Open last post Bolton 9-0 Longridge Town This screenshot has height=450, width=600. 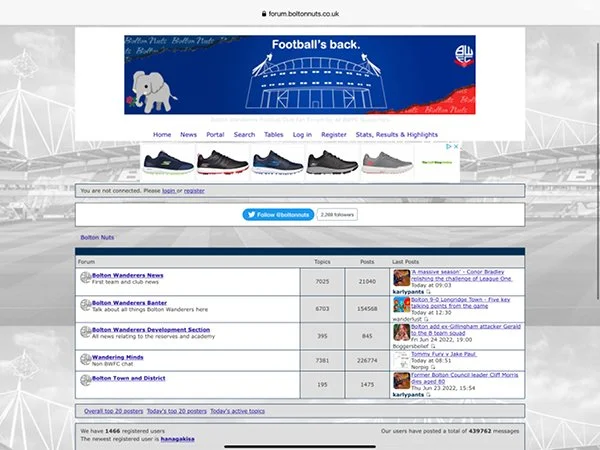[461, 303]
